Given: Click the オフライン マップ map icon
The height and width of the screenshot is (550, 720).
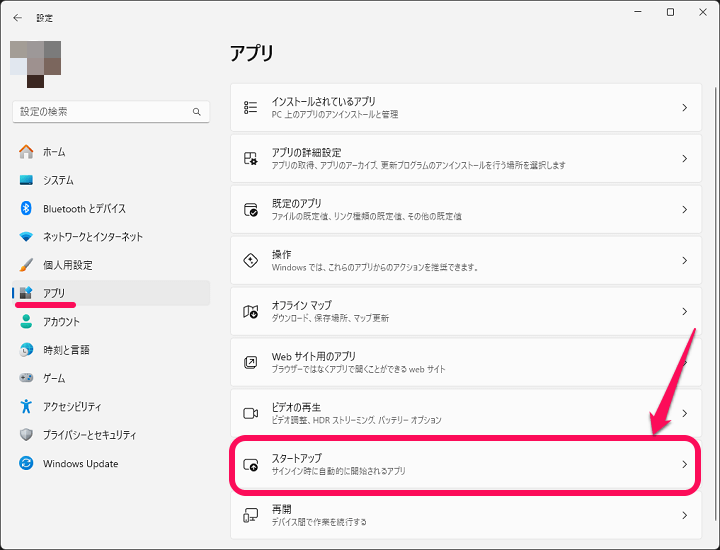Looking at the screenshot, I should pos(251,311).
